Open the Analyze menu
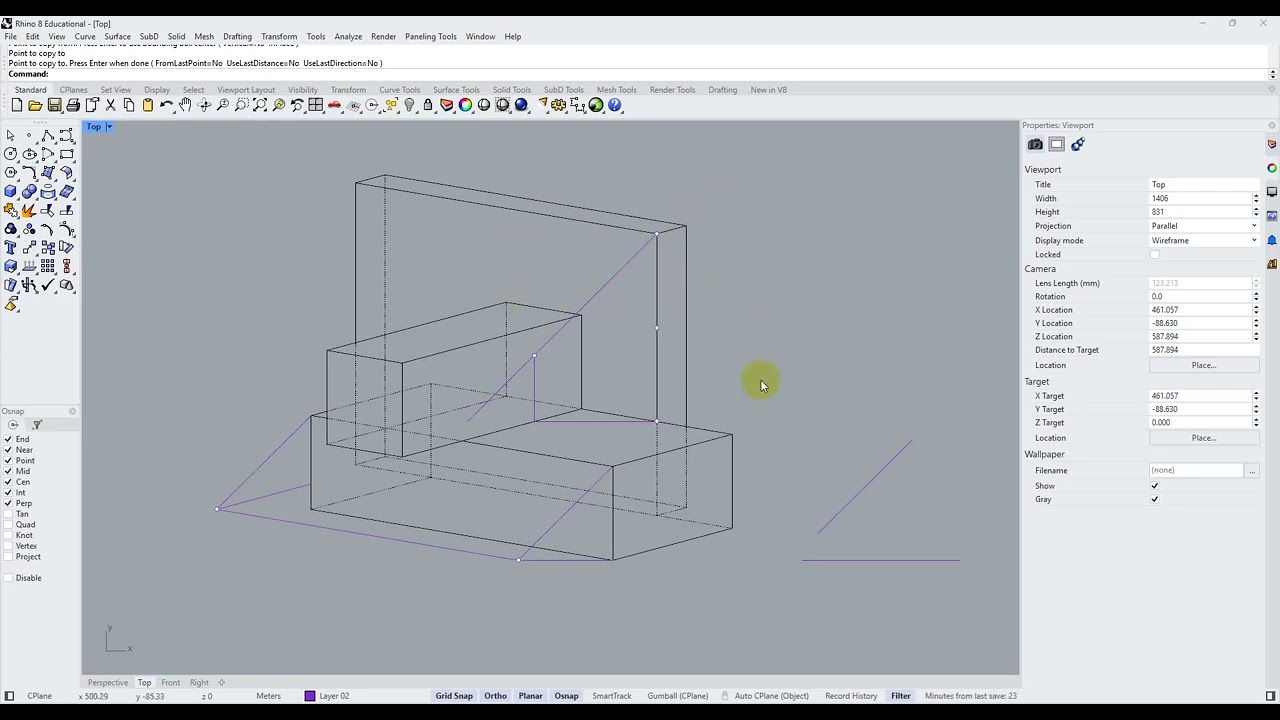 click(348, 37)
